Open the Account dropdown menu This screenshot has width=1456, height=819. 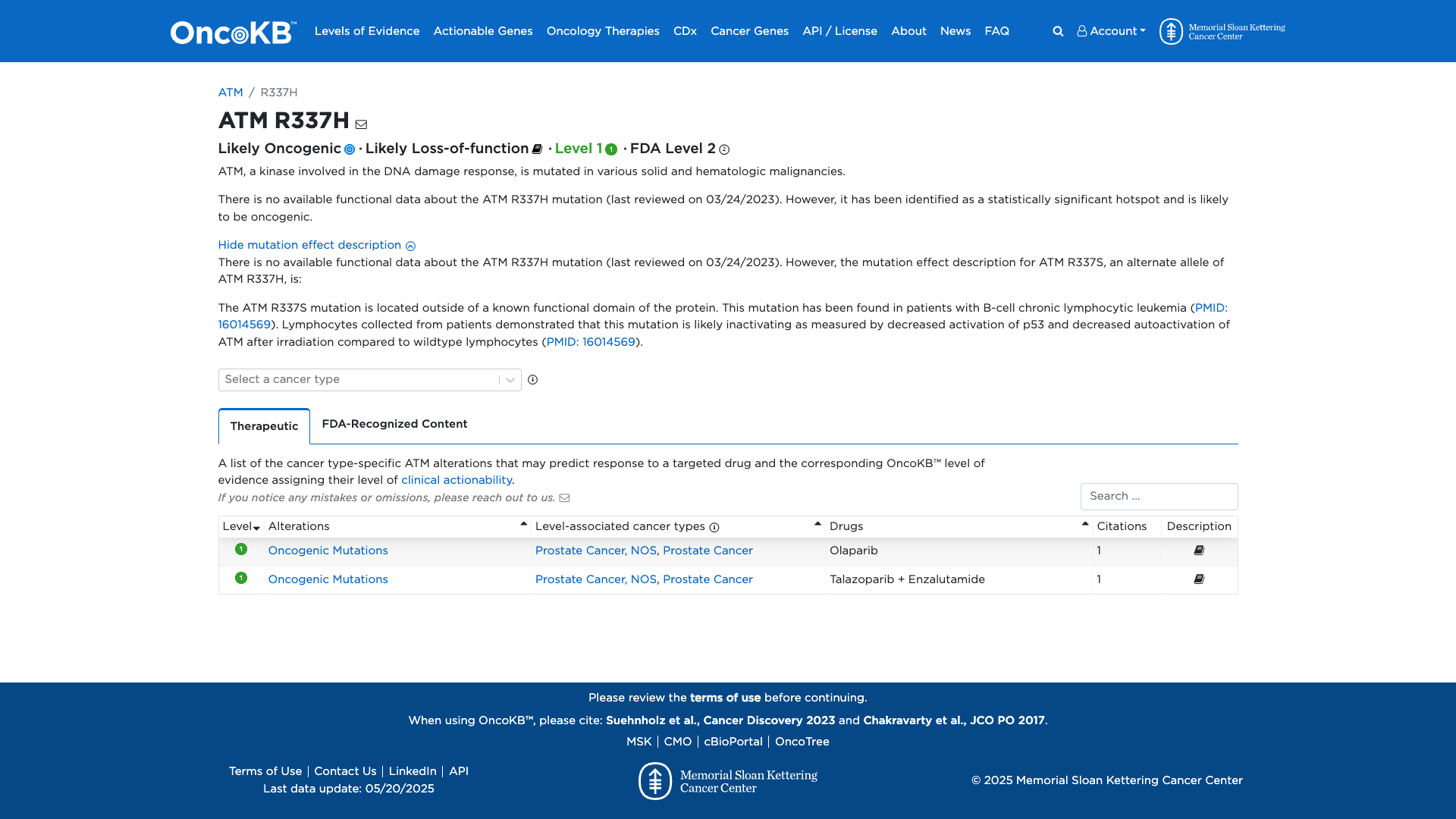click(1111, 31)
